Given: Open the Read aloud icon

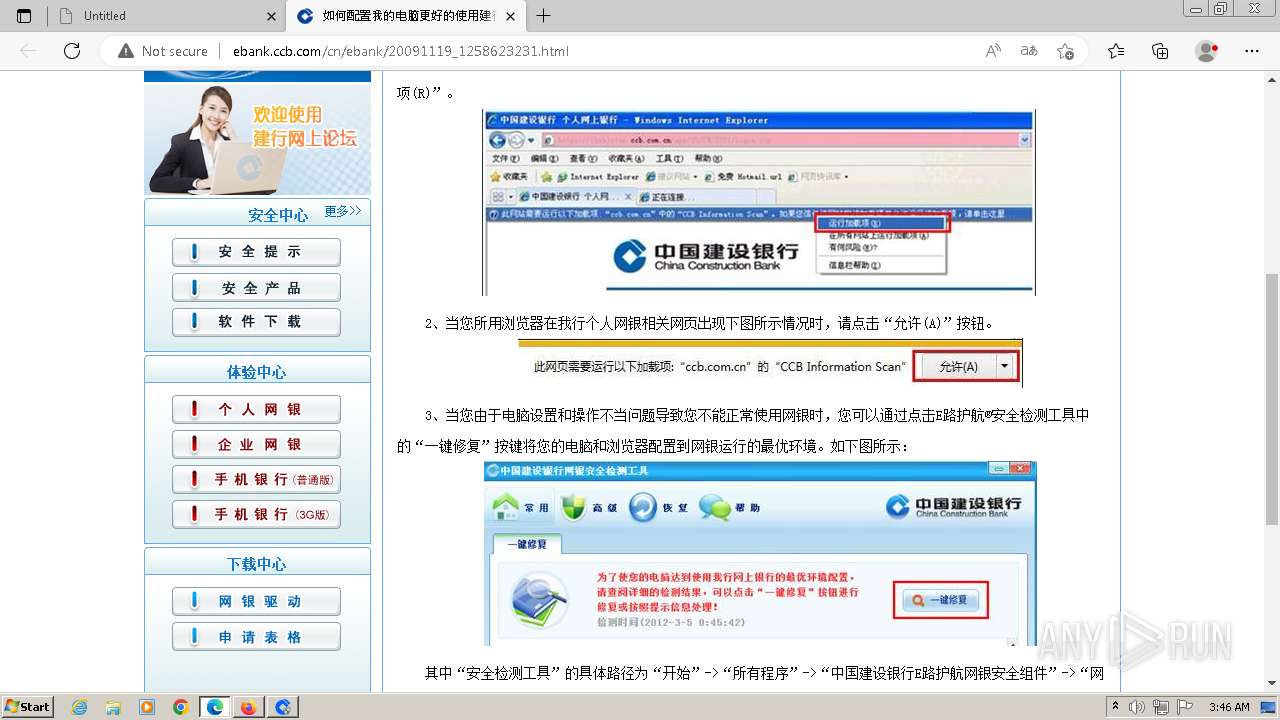Looking at the screenshot, I should pos(993,51).
